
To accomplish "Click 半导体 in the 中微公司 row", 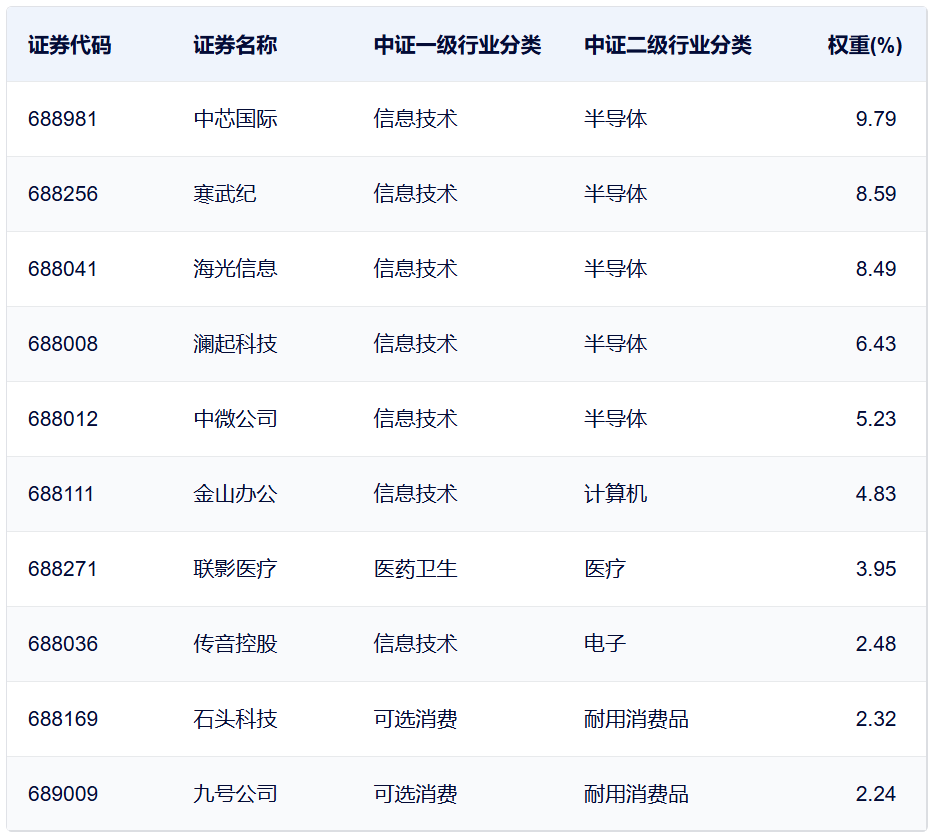I will point(615,419).
